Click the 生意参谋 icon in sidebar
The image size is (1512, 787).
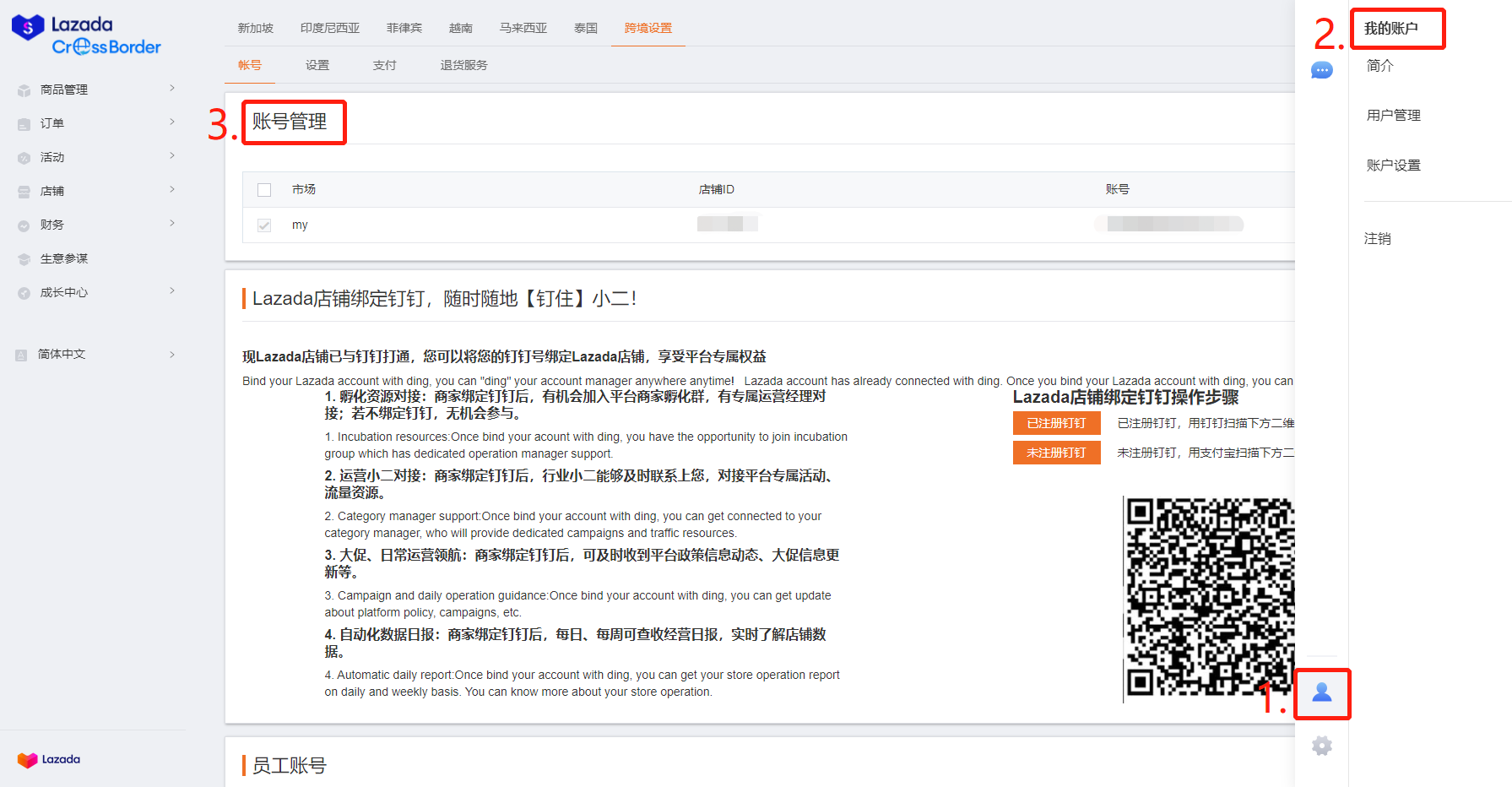pos(24,259)
